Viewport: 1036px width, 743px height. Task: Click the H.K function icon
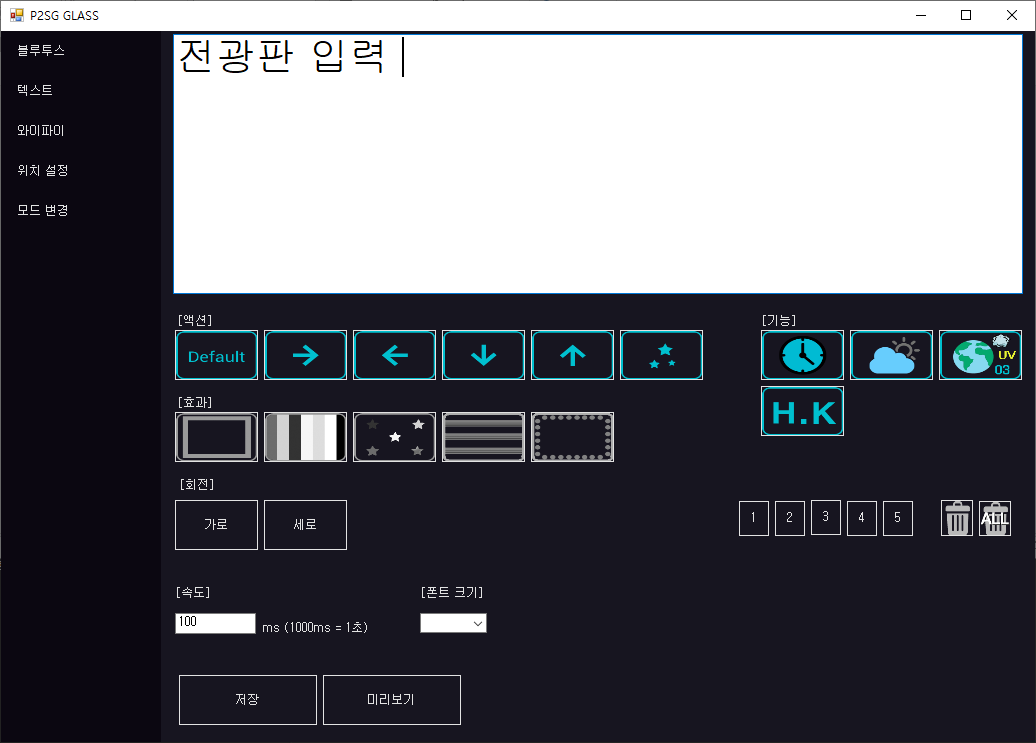pos(802,411)
